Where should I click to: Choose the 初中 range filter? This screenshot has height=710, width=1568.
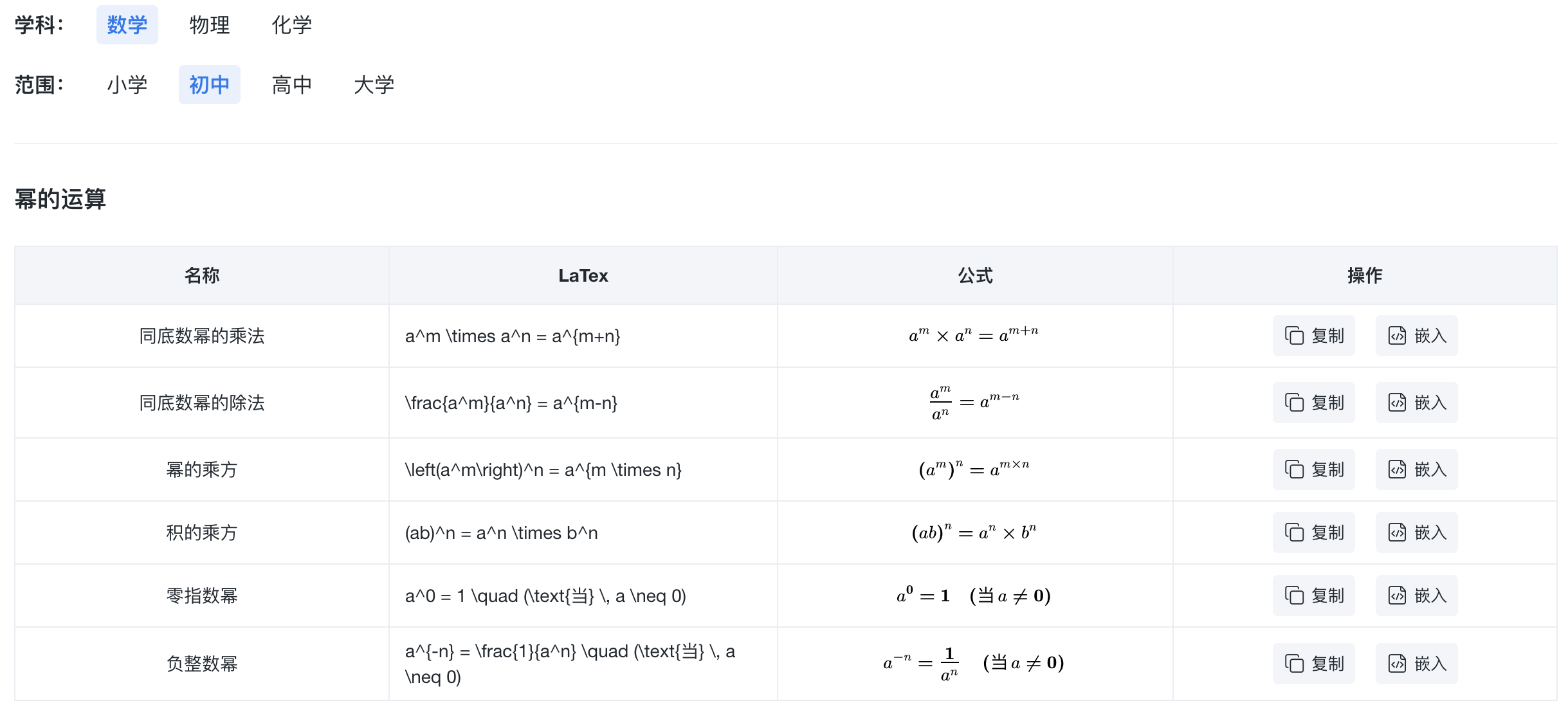[209, 84]
